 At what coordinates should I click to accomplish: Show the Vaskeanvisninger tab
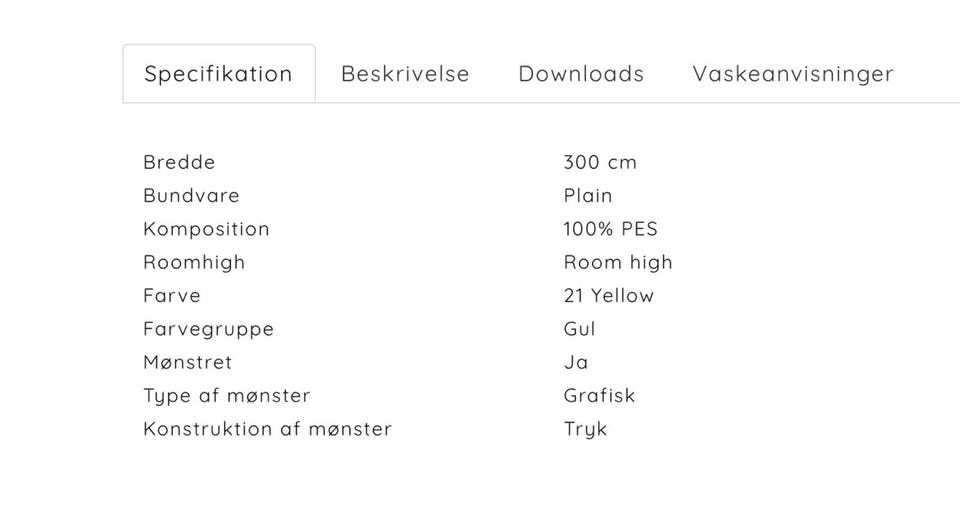pos(793,74)
